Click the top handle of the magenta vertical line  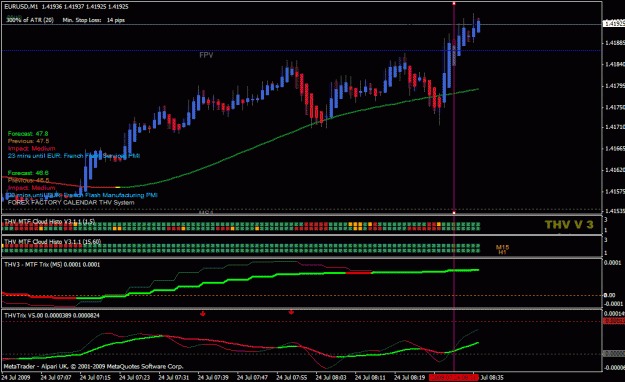454,4
